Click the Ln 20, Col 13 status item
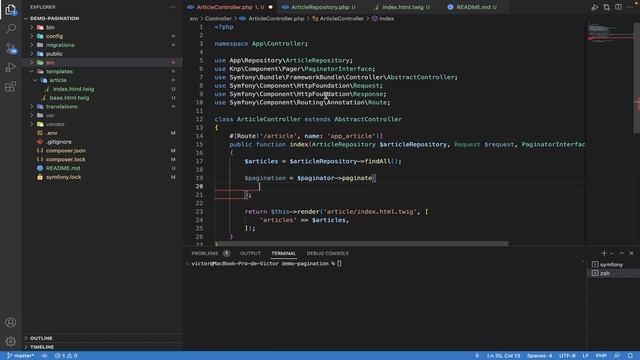Image resolution: width=640 pixels, height=360 pixels. (503, 356)
